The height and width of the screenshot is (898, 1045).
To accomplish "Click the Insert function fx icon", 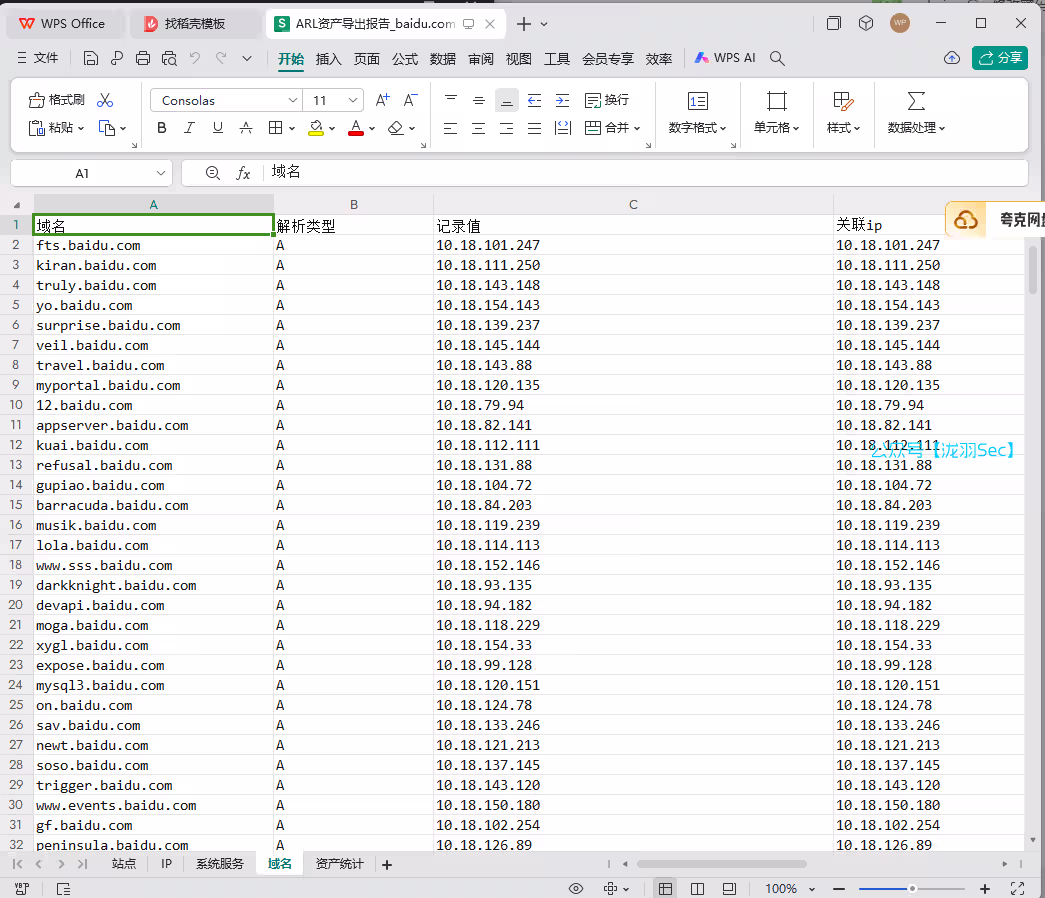I will (243, 173).
